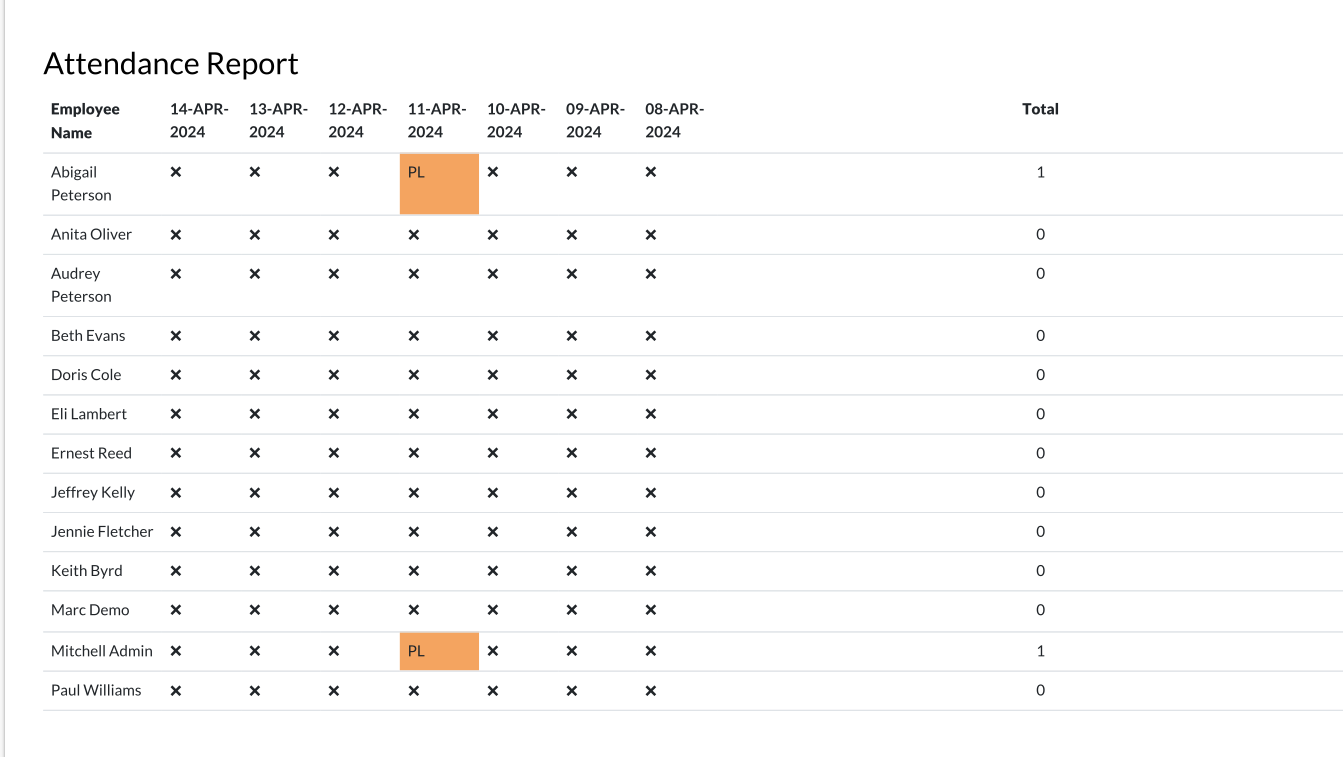This screenshot has height=757, width=1343.
Task: Click Mitchell Admin's orange PL leave cell
Action: coord(438,651)
